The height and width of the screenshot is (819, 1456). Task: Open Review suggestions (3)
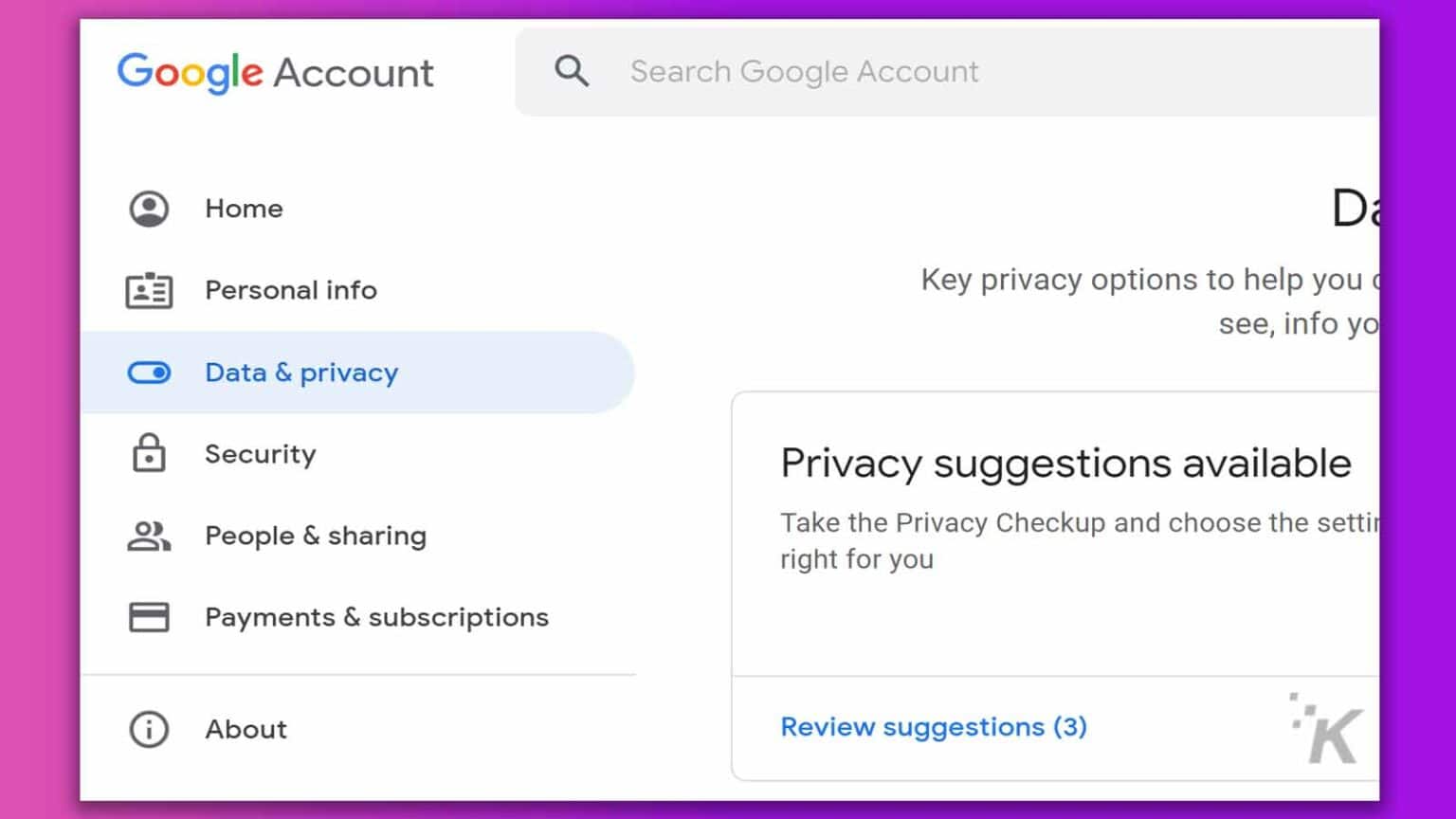[x=932, y=726]
